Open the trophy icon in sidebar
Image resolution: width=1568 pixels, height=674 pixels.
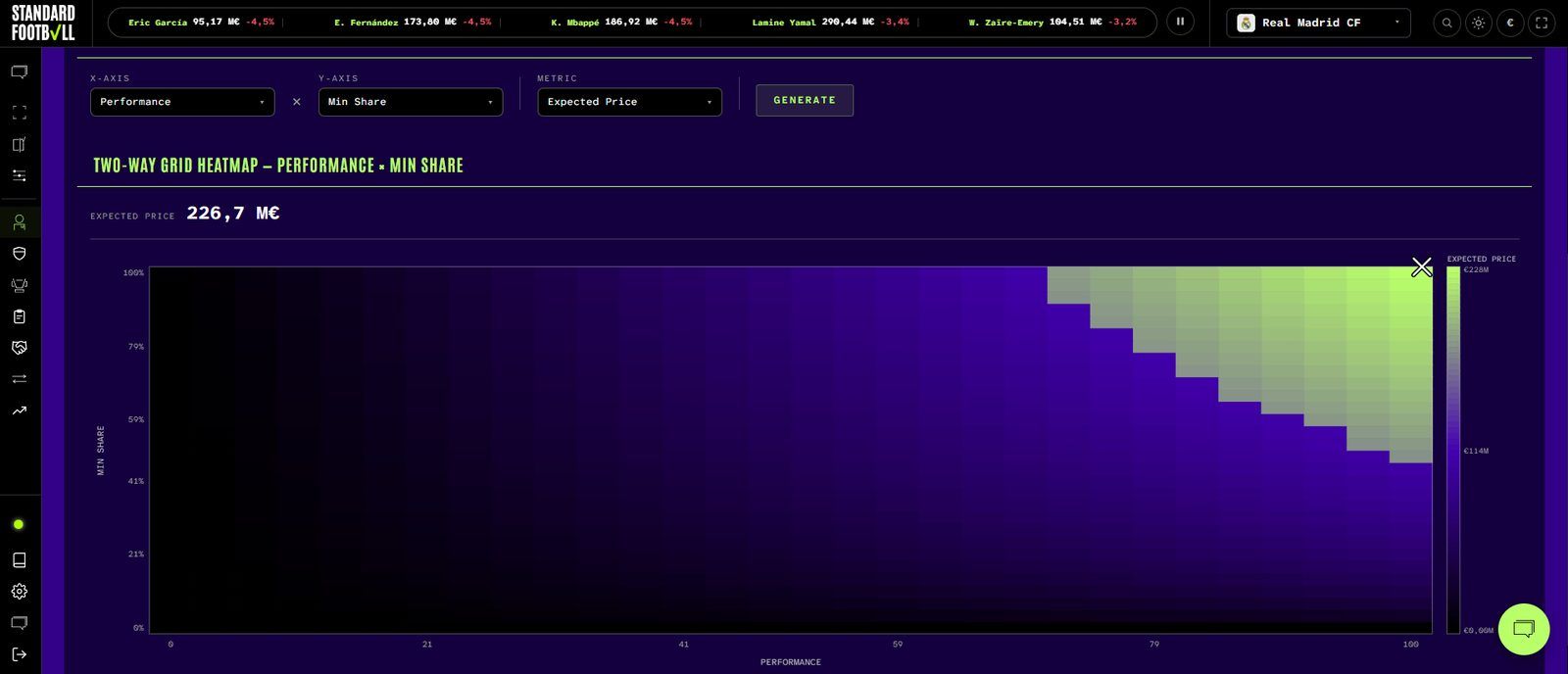[x=19, y=285]
